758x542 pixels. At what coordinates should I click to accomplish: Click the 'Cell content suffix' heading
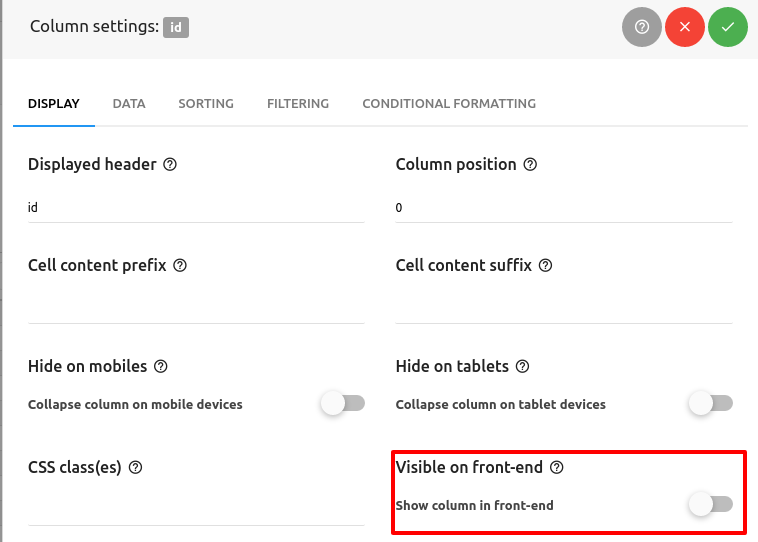coord(464,265)
